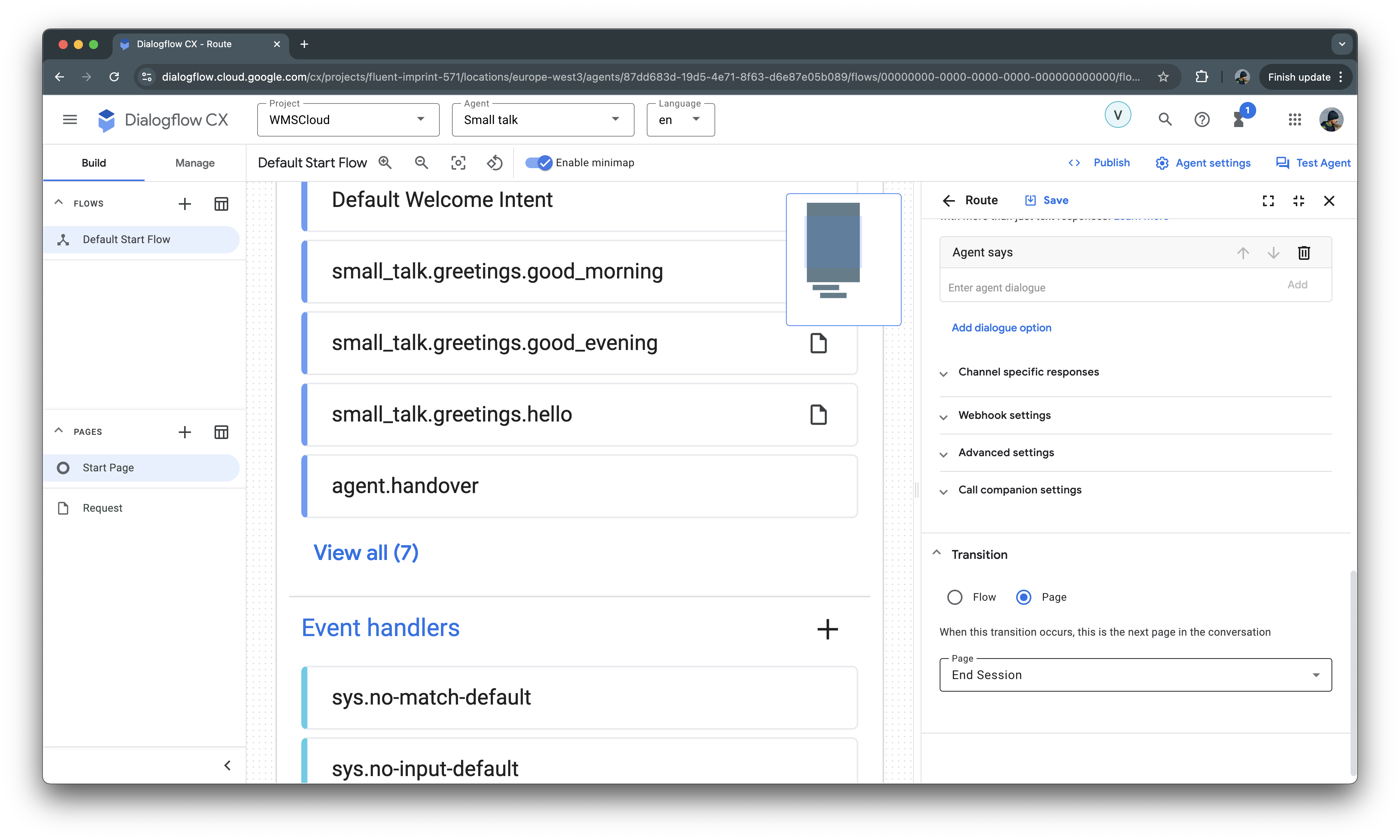Click the V avatar circle
Image resolution: width=1400 pixels, height=840 pixels.
click(1118, 116)
